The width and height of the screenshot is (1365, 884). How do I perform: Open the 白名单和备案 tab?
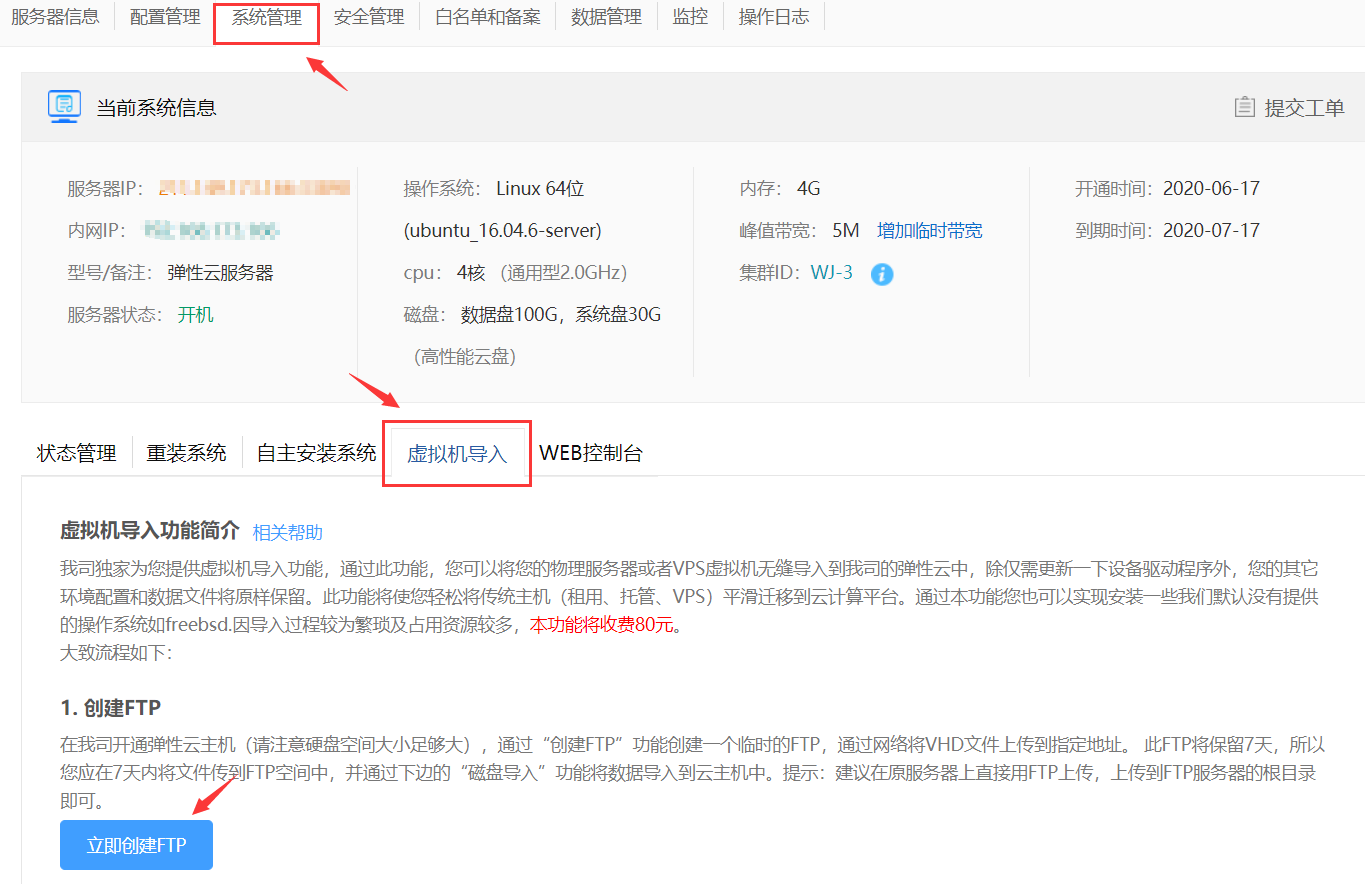[x=488, y=17]
